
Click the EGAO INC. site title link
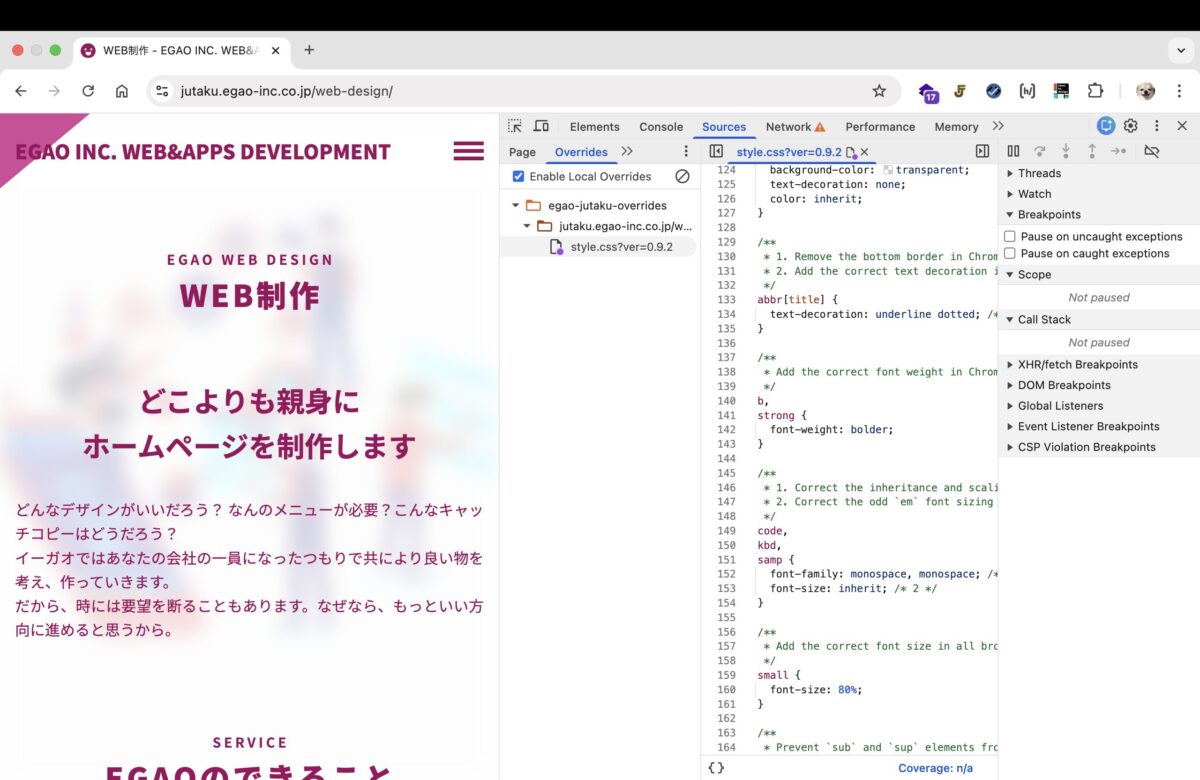click(203, 152)
